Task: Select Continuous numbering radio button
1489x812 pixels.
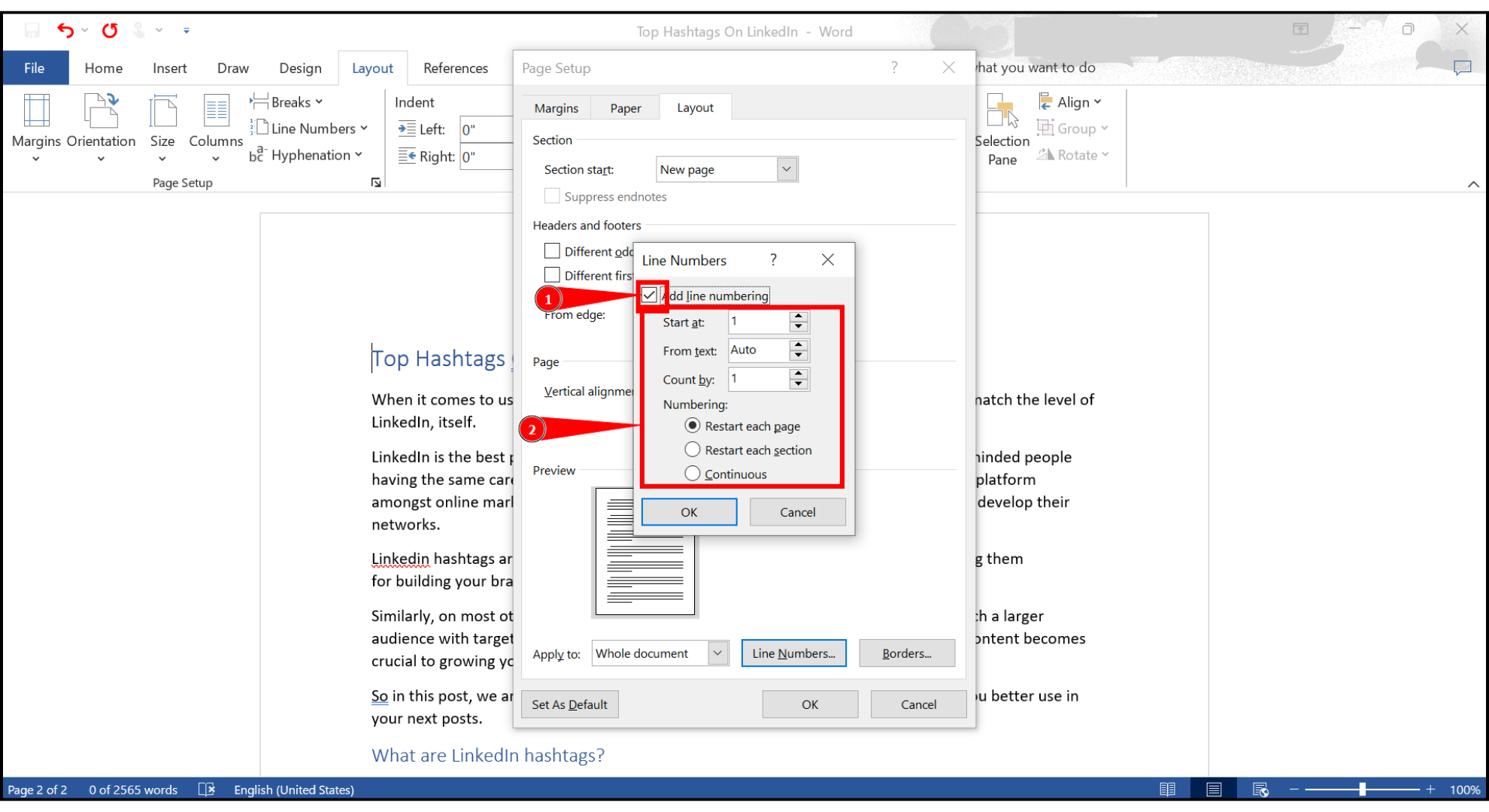Action: 693,474
